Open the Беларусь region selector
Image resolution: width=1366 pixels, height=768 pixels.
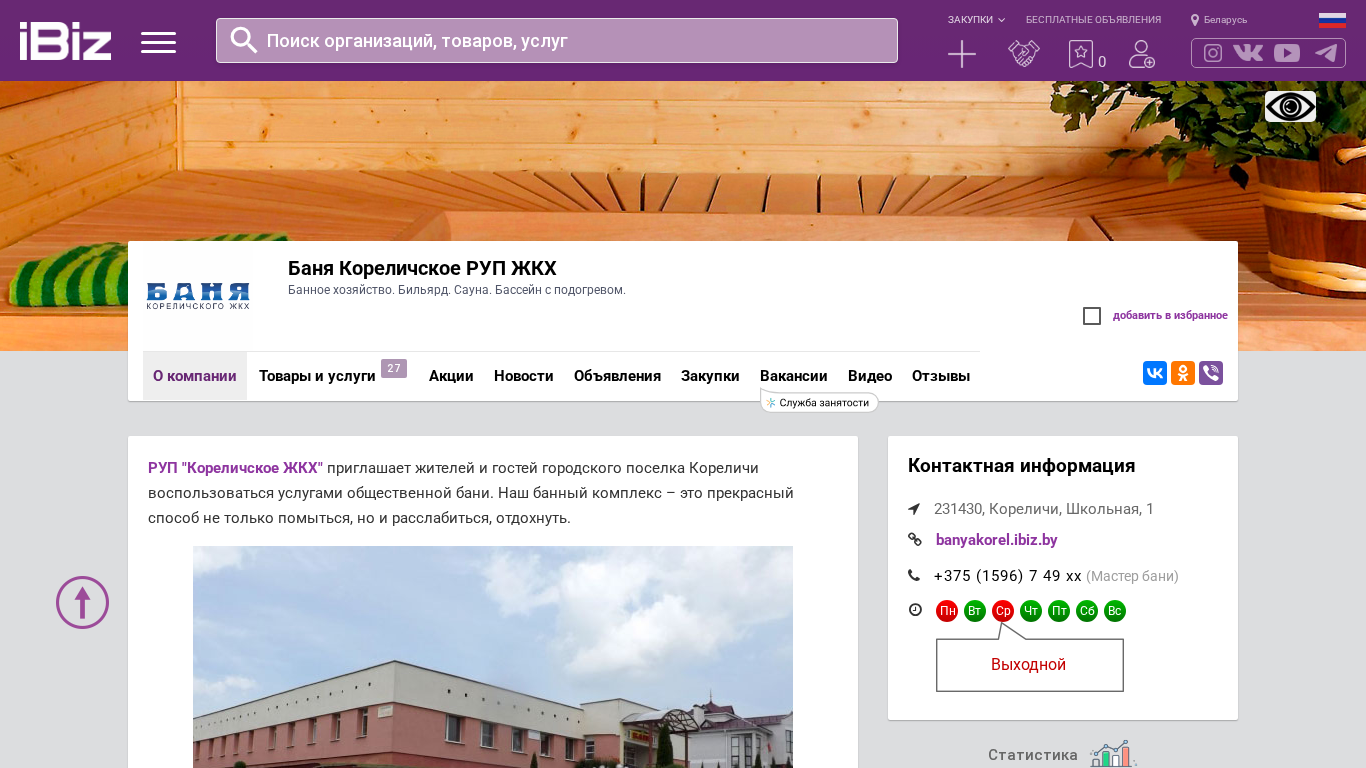click(x=1225, y=20)
